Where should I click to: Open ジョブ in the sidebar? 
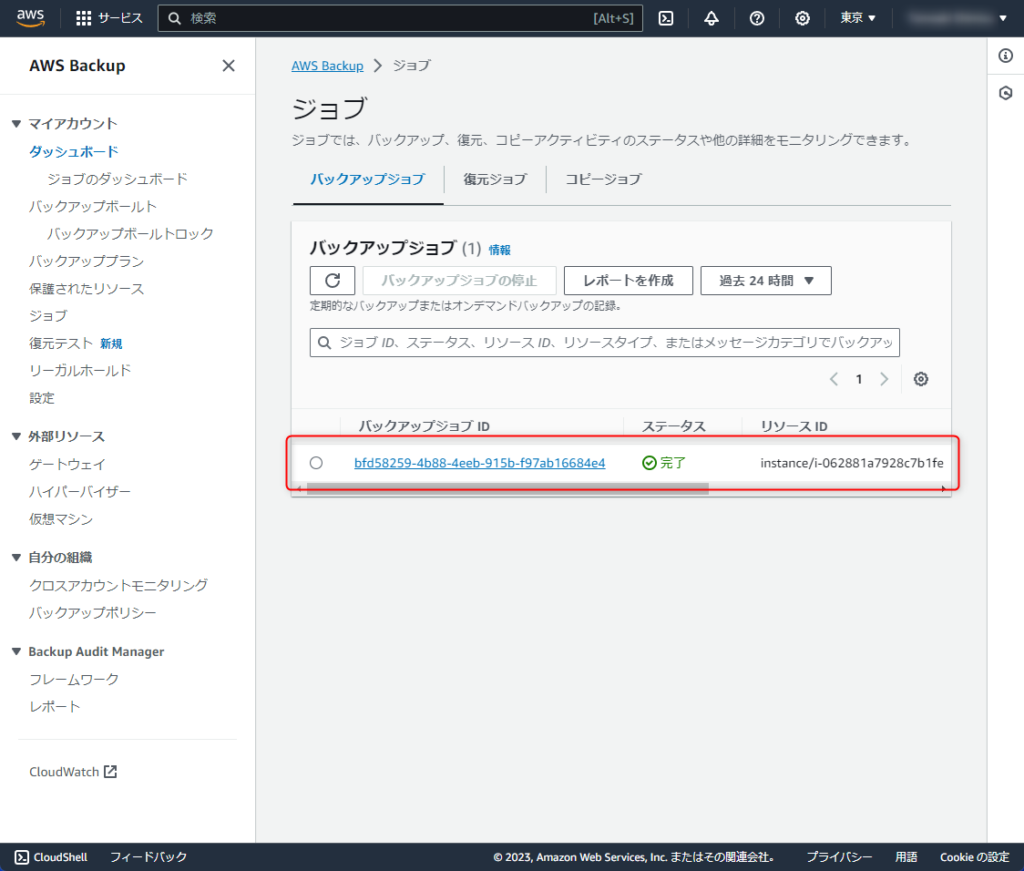pyautogui.click(x=48, y=316)
